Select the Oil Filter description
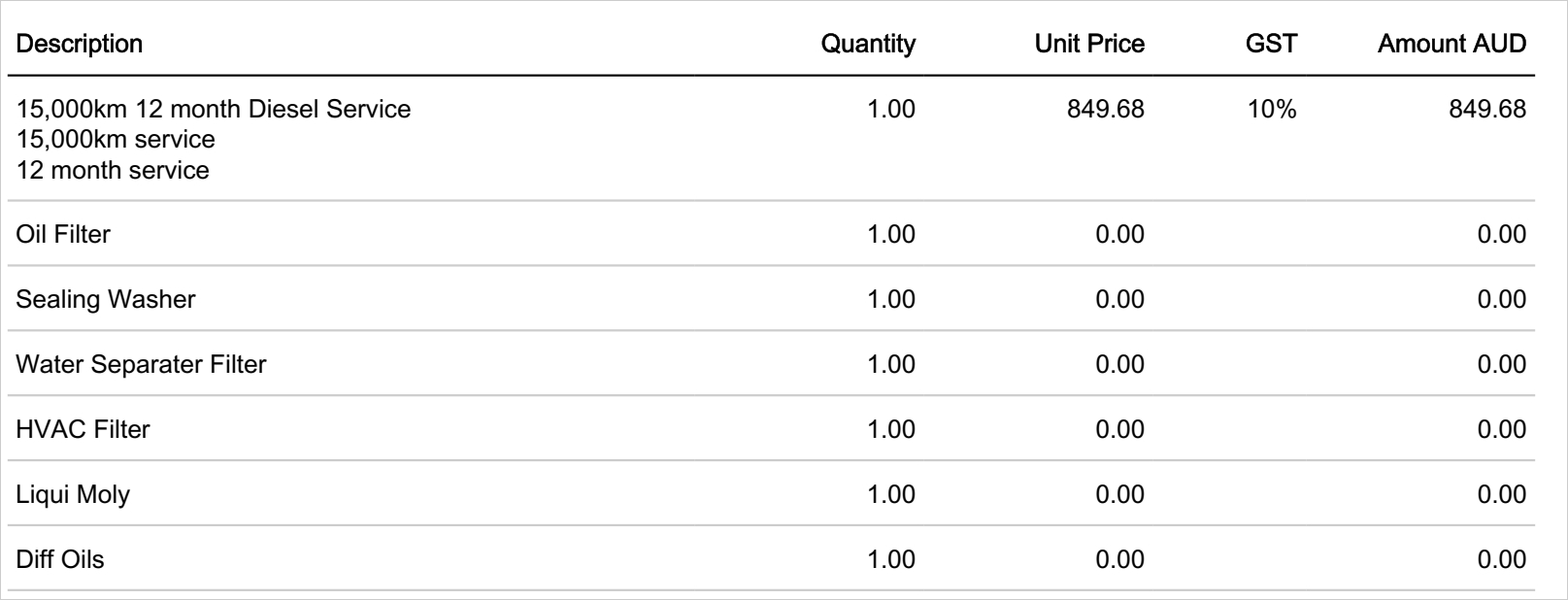The height and width of the screenshot is (600, 1568). pyautogui.click(x=63, y=234)
